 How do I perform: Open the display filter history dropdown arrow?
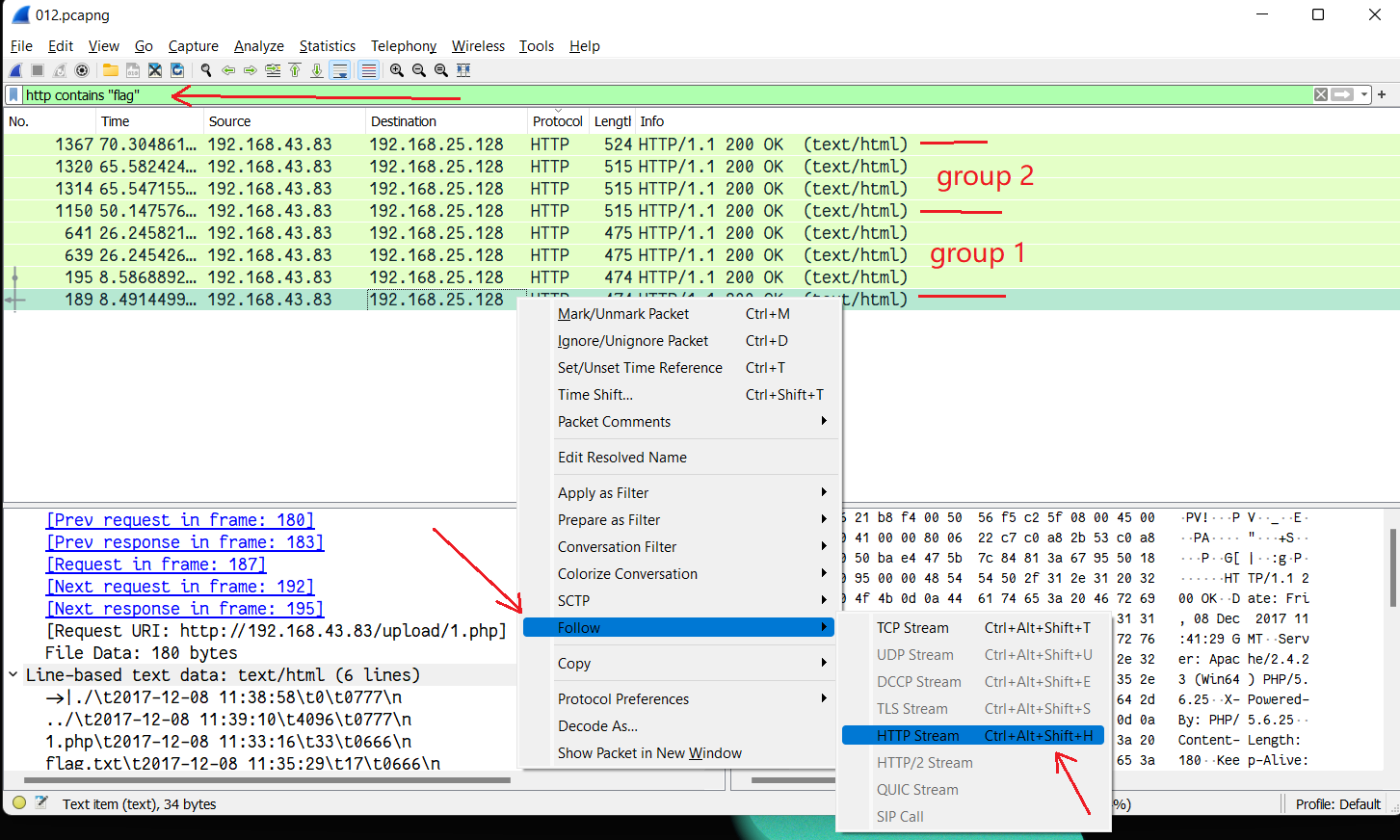tap(1364, 94)
